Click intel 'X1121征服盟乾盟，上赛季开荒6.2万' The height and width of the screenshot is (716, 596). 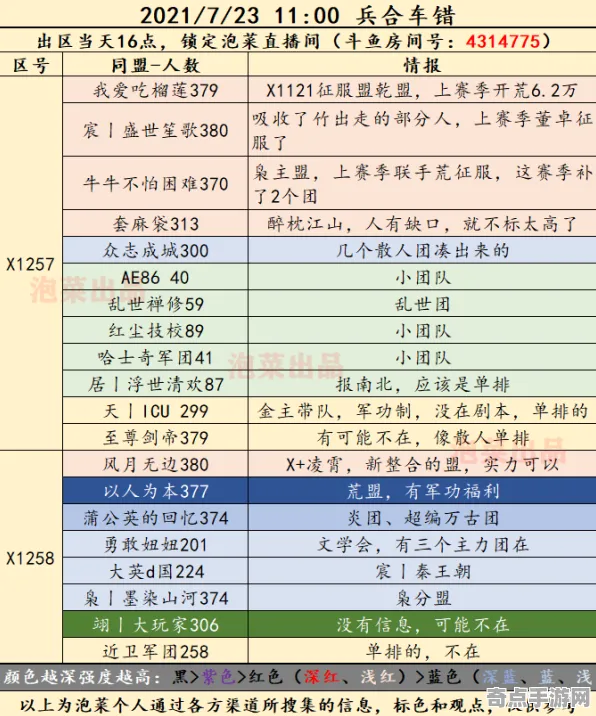tap(422, 90)
